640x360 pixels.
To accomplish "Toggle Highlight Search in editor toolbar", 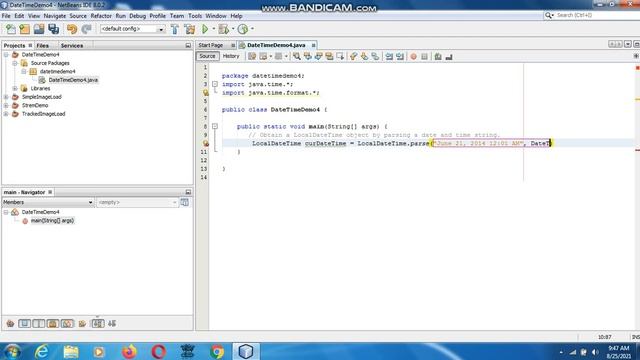I will click(x=329, y=57).
